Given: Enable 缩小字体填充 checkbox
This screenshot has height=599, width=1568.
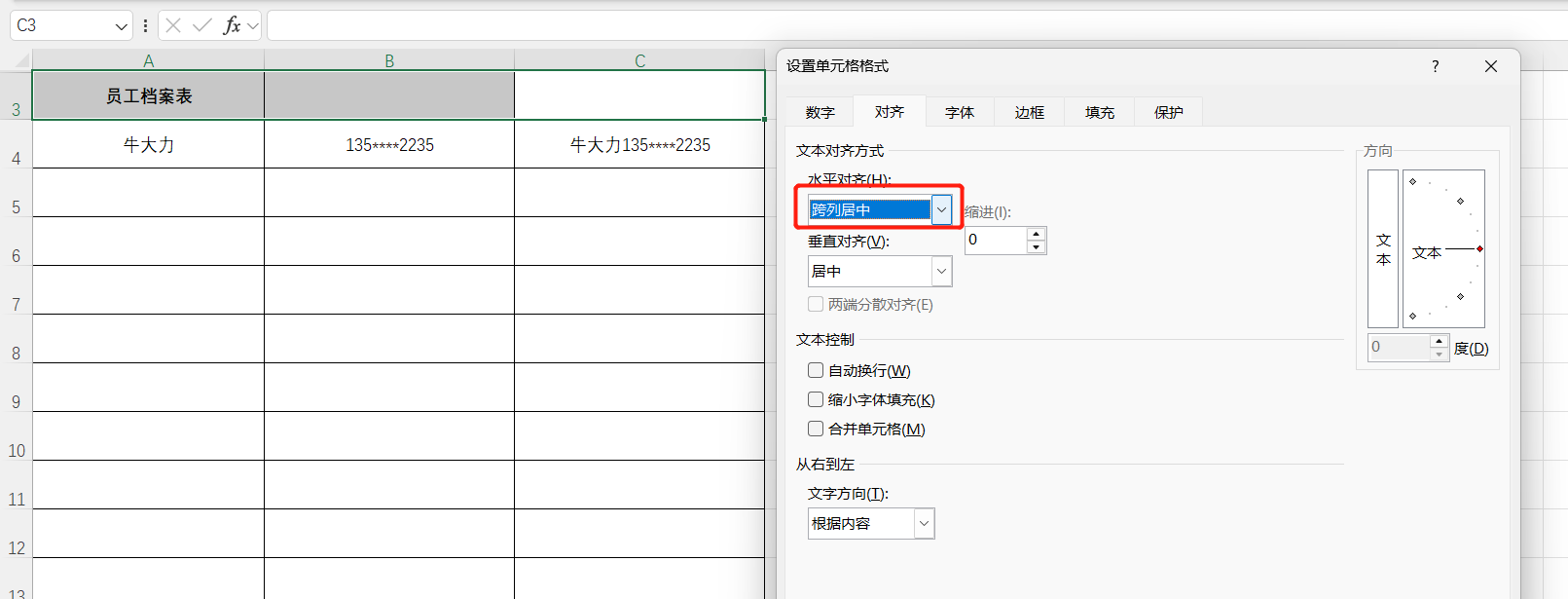Looking at the screenshot, I should [x=816, y=399].
